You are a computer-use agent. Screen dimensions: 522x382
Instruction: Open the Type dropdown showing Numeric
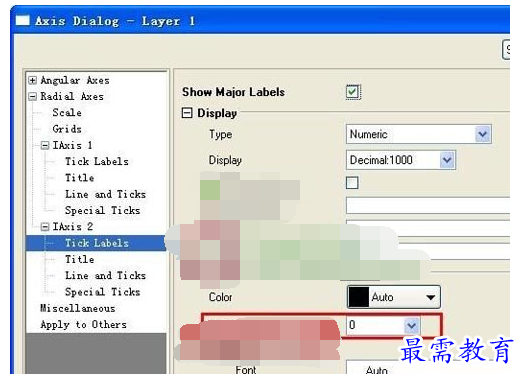[419, 134]
